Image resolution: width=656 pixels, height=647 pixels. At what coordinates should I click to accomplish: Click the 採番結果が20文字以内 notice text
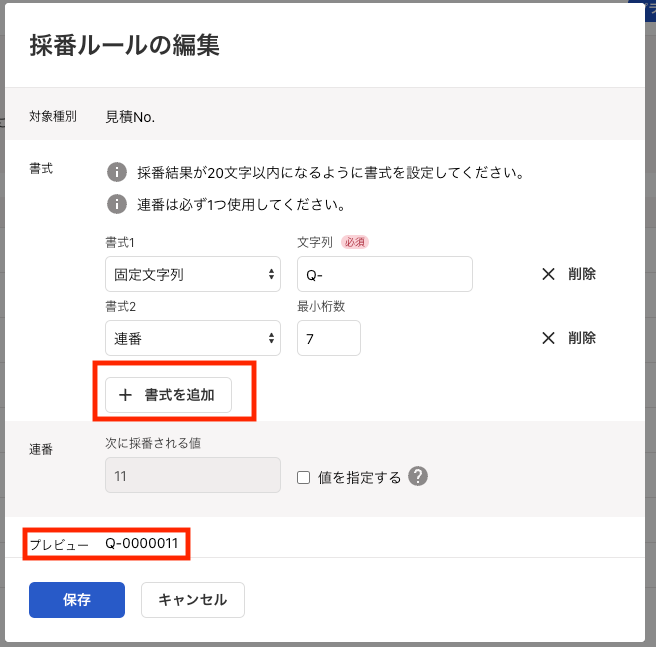click(x=331, y=172)
